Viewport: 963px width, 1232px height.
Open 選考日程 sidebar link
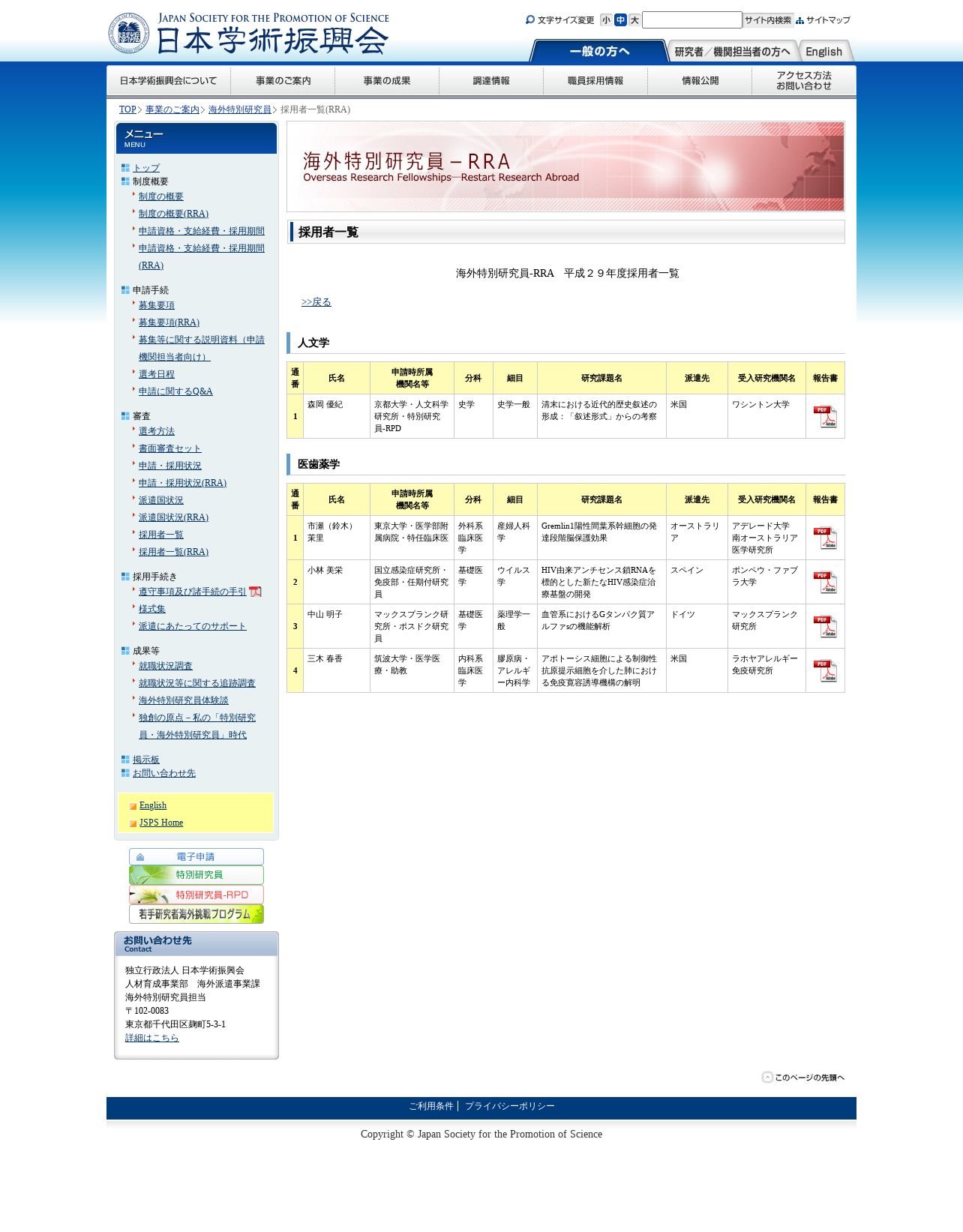click(157, 374)
